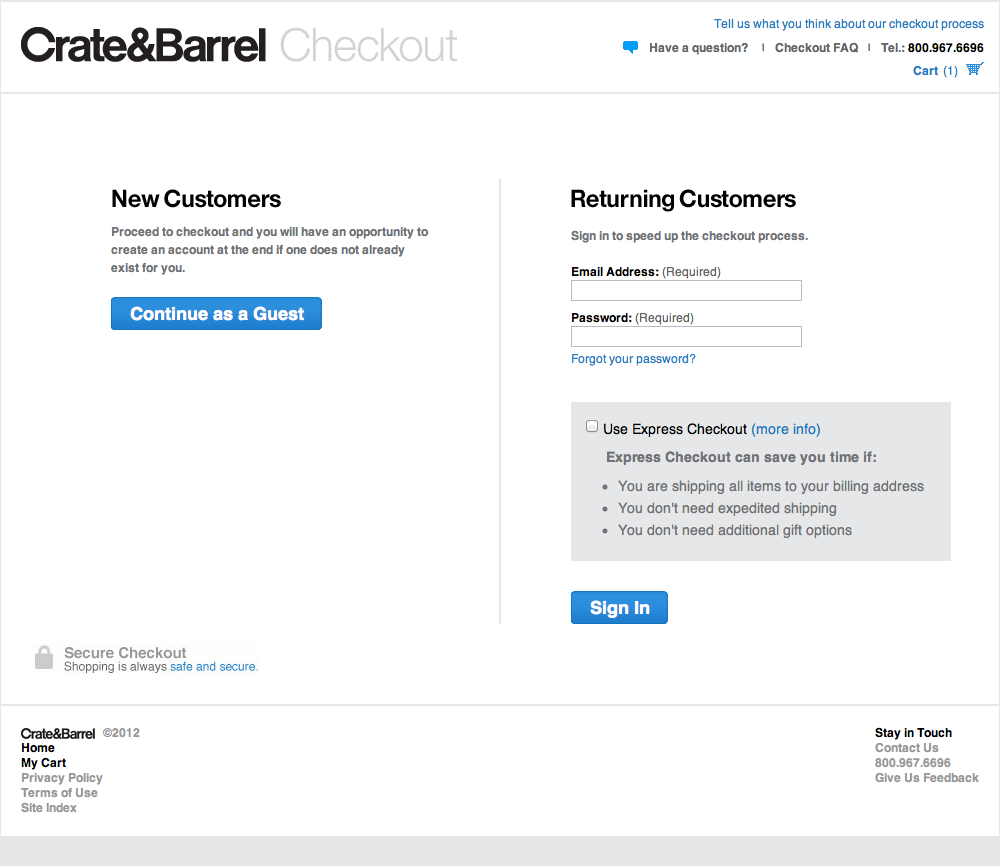Image resolution: width=1000 pixels, height=866 pixels.
Task: Open the checkout process feedback link
Action: 848,23
